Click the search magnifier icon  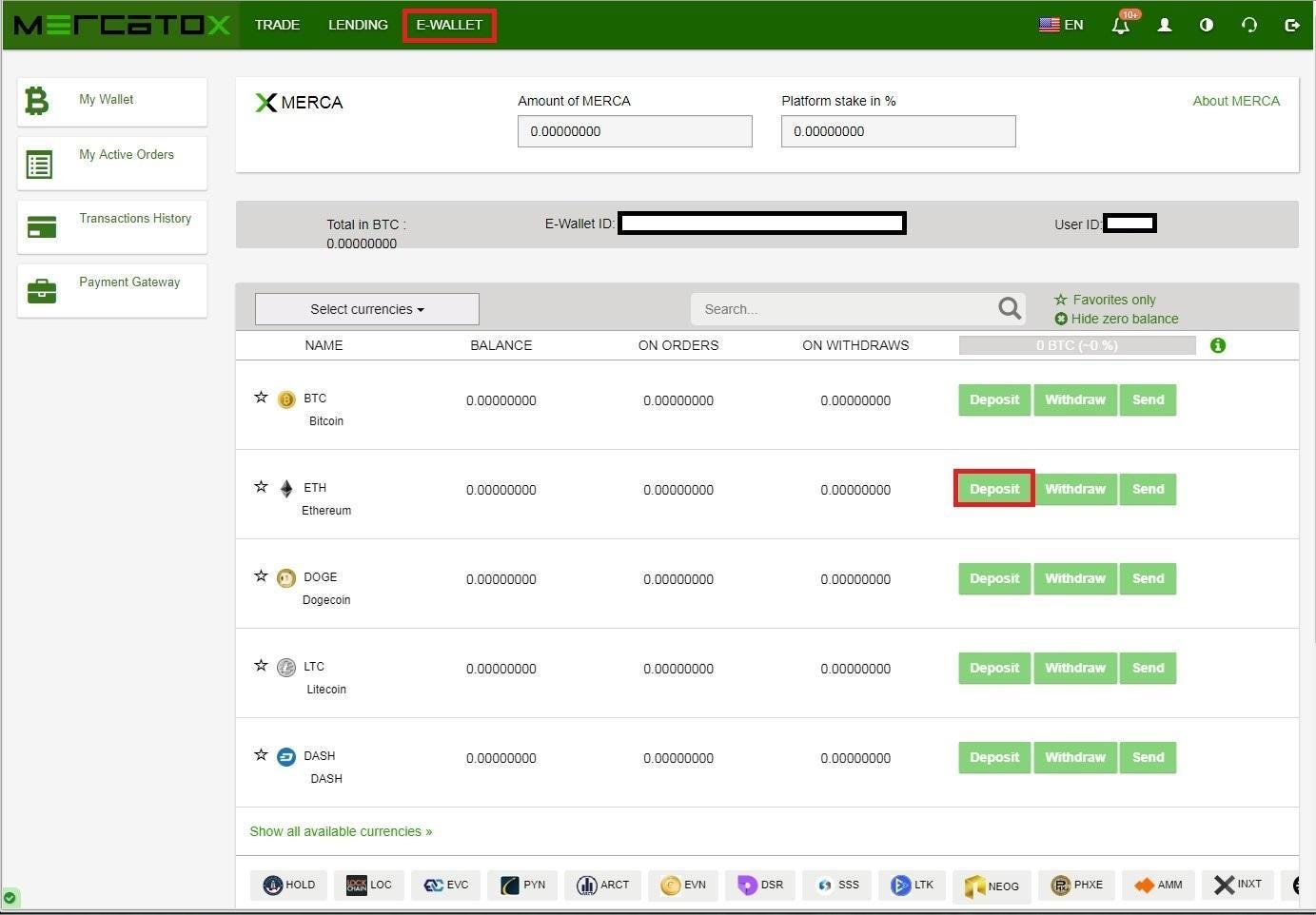[1010, 308]
